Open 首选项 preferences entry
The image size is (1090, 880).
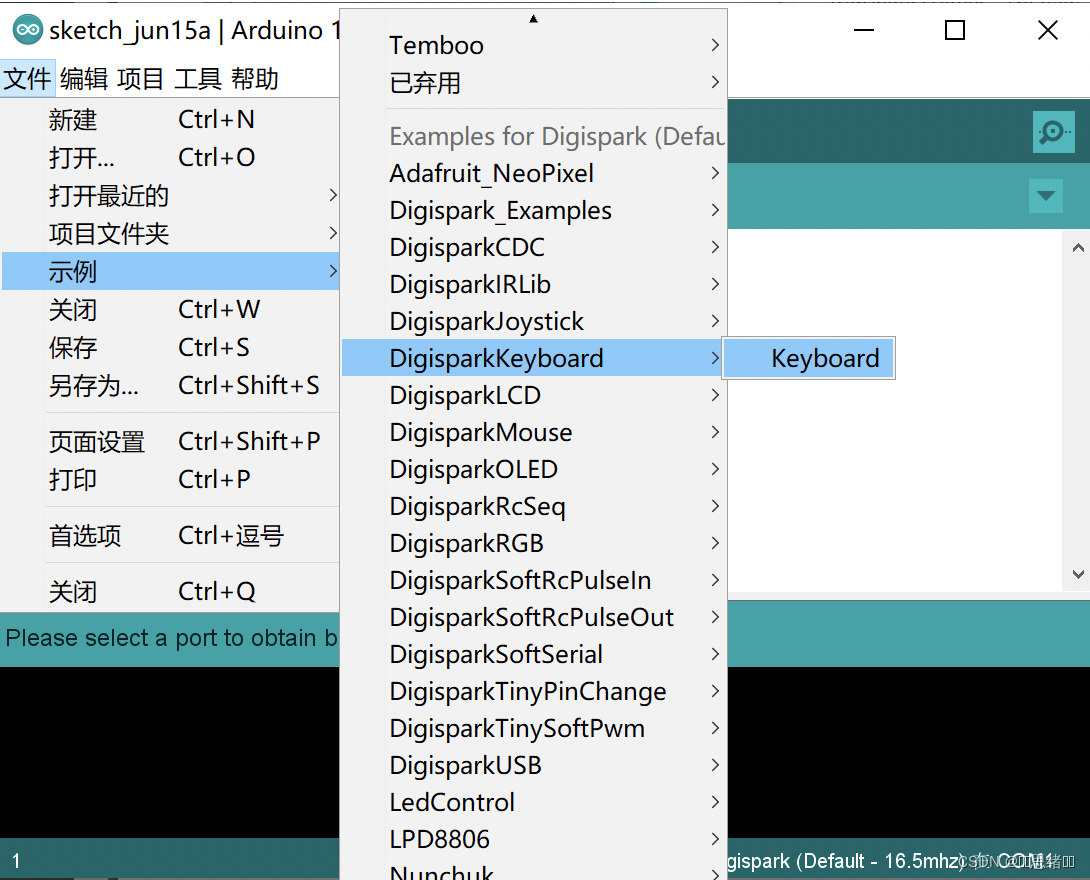pos(171,536)
